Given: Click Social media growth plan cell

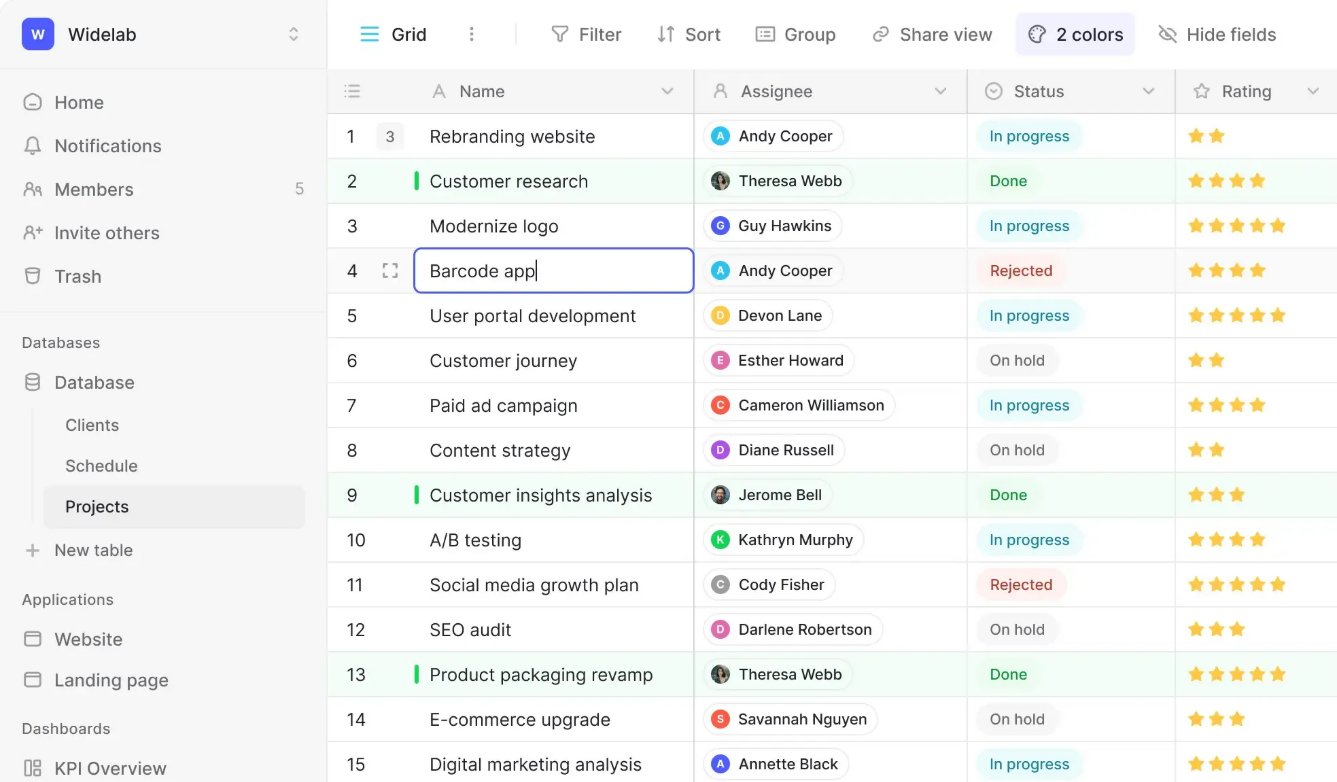Looking at the screenshot, I should (554, 585).
